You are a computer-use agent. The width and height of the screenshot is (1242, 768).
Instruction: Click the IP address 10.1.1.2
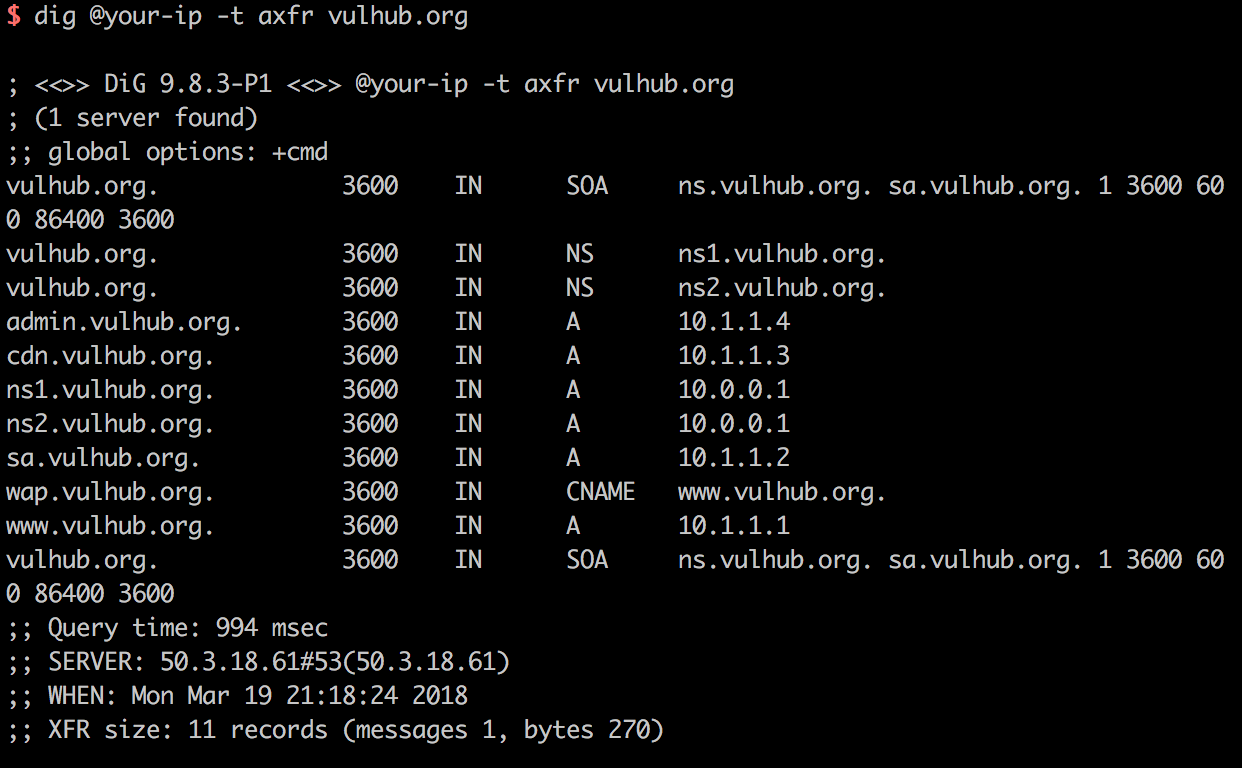click(734, 458)
